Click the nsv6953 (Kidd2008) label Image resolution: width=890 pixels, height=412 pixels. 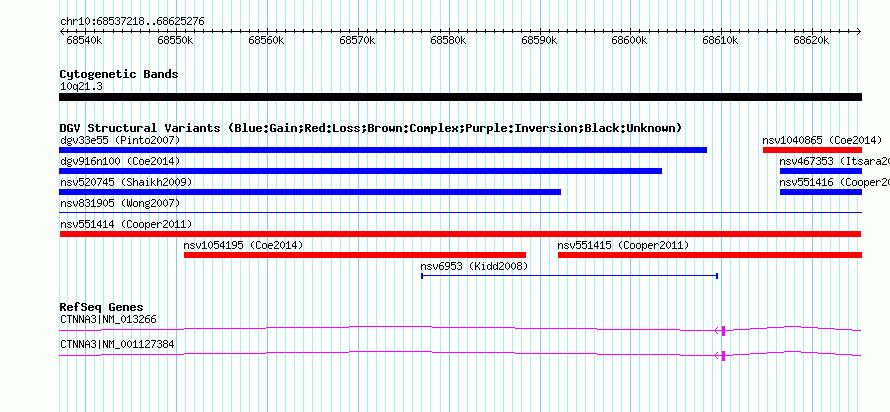[475, 266]
